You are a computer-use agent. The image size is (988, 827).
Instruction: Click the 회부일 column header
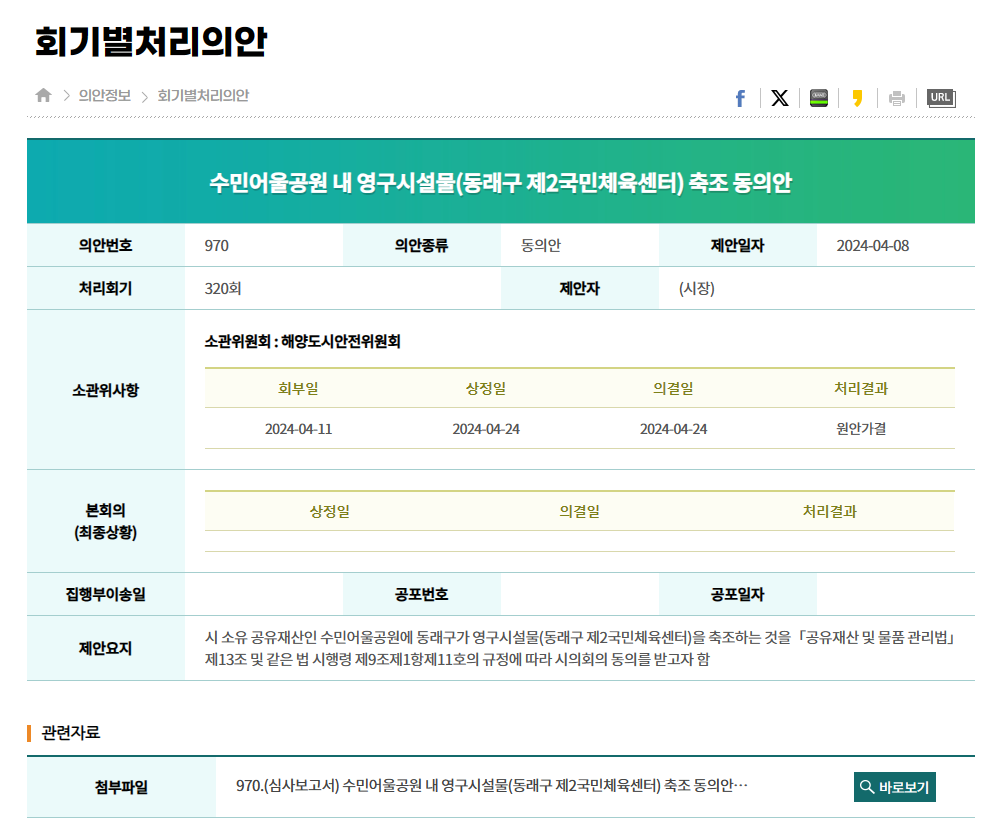pos(298,388)
